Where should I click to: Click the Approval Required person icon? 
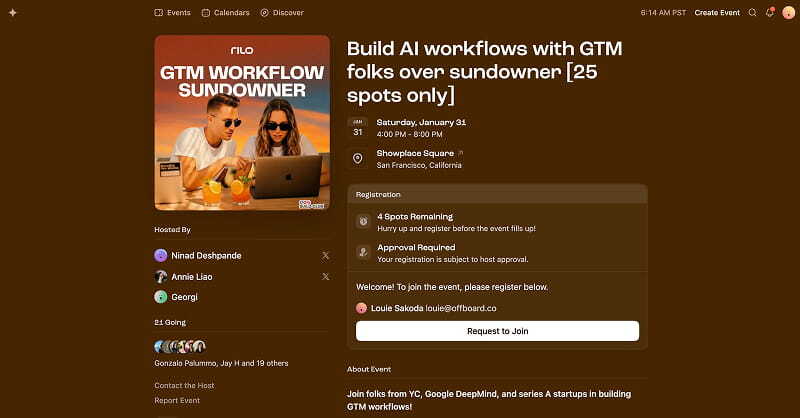tap(363, 252)
